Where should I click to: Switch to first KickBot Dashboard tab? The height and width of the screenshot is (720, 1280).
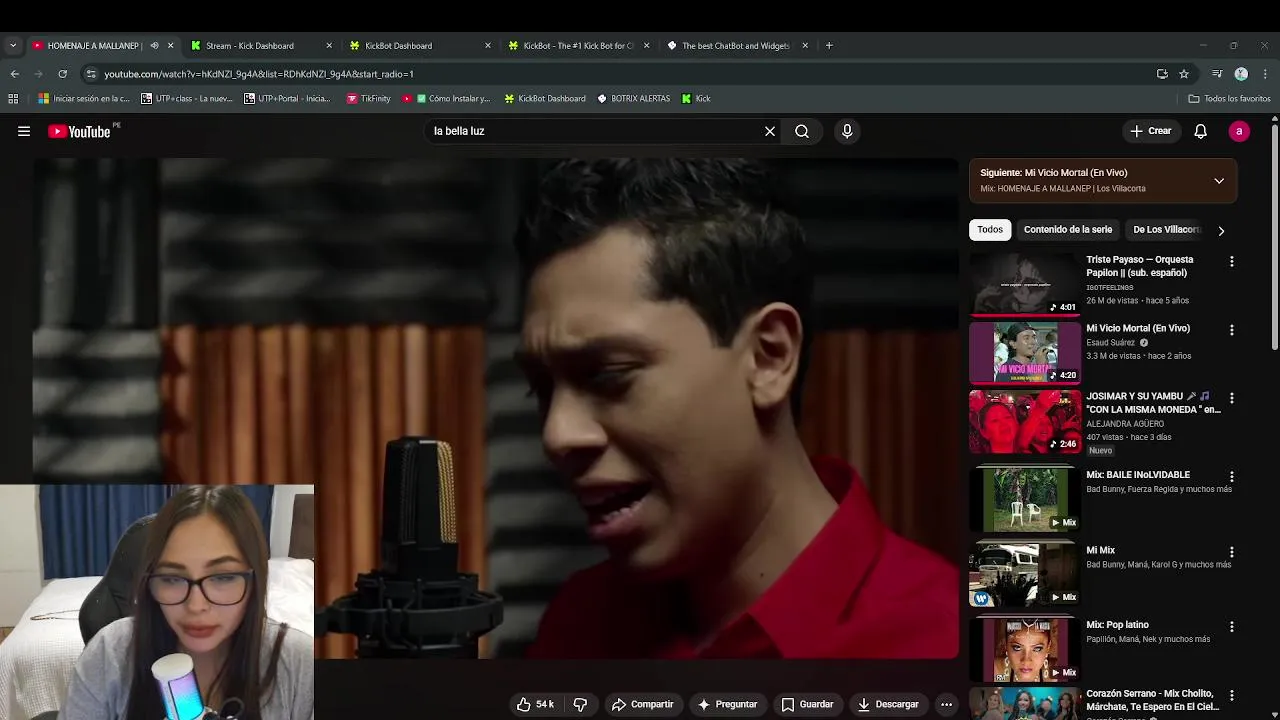point(420,45)
